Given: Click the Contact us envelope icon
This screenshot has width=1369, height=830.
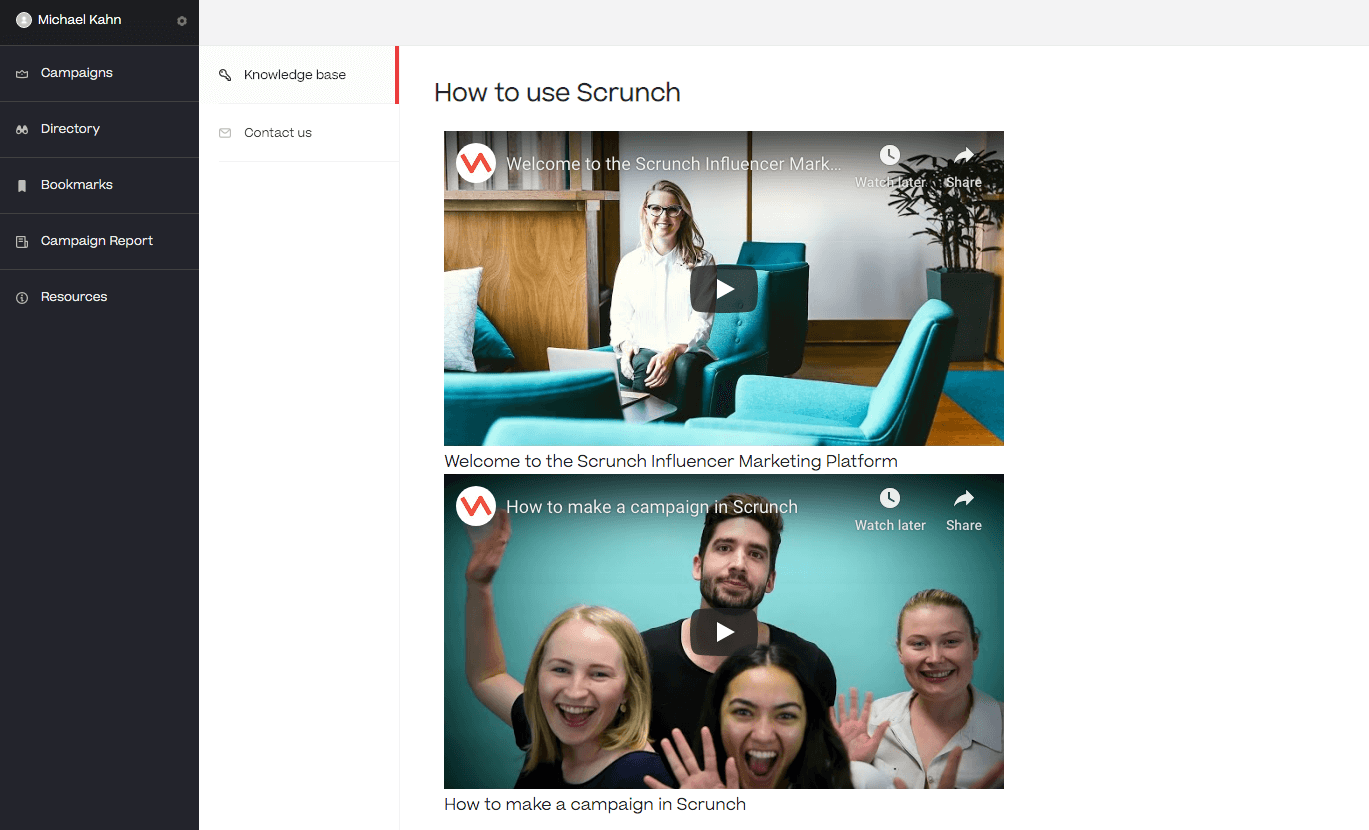Looking at the screenshot, I should (225, 133).
